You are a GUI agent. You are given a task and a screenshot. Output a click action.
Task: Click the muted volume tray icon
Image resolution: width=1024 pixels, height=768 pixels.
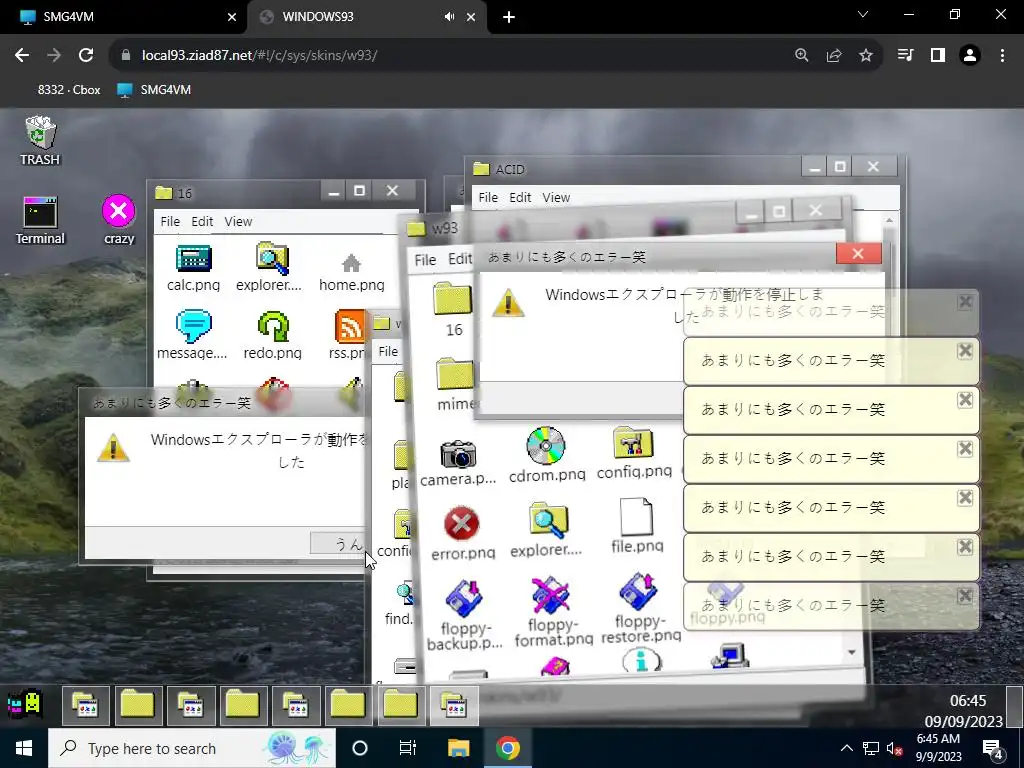[894, 748]
